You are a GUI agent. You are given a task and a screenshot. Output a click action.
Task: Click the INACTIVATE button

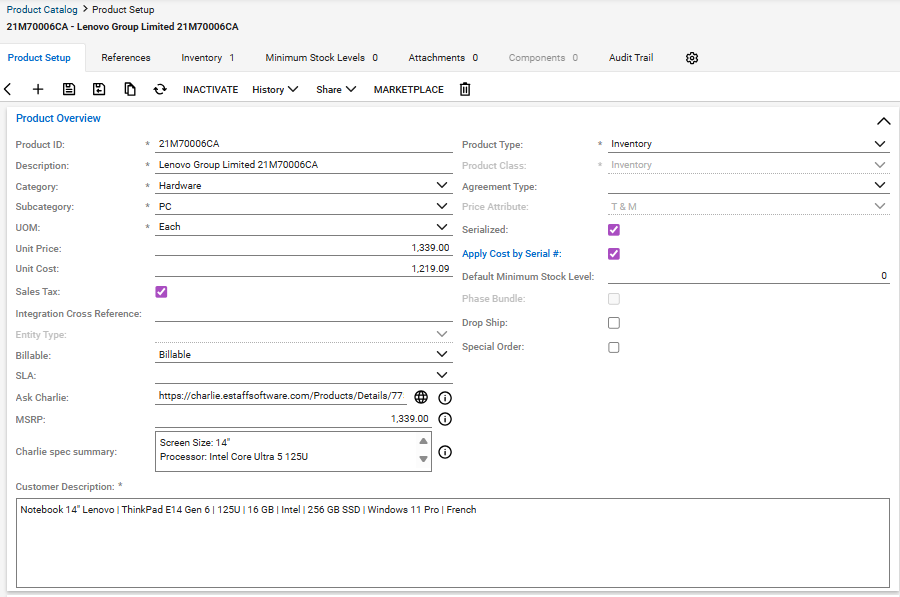211,90
